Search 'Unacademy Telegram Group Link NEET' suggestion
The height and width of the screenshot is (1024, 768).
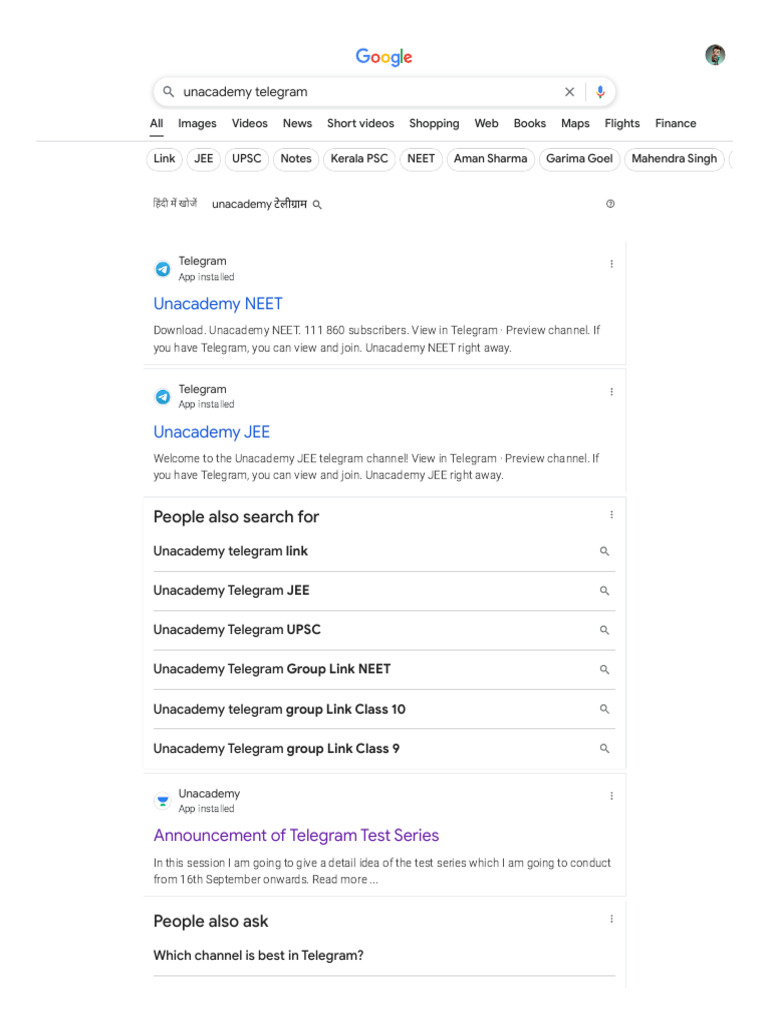[272, 669]
